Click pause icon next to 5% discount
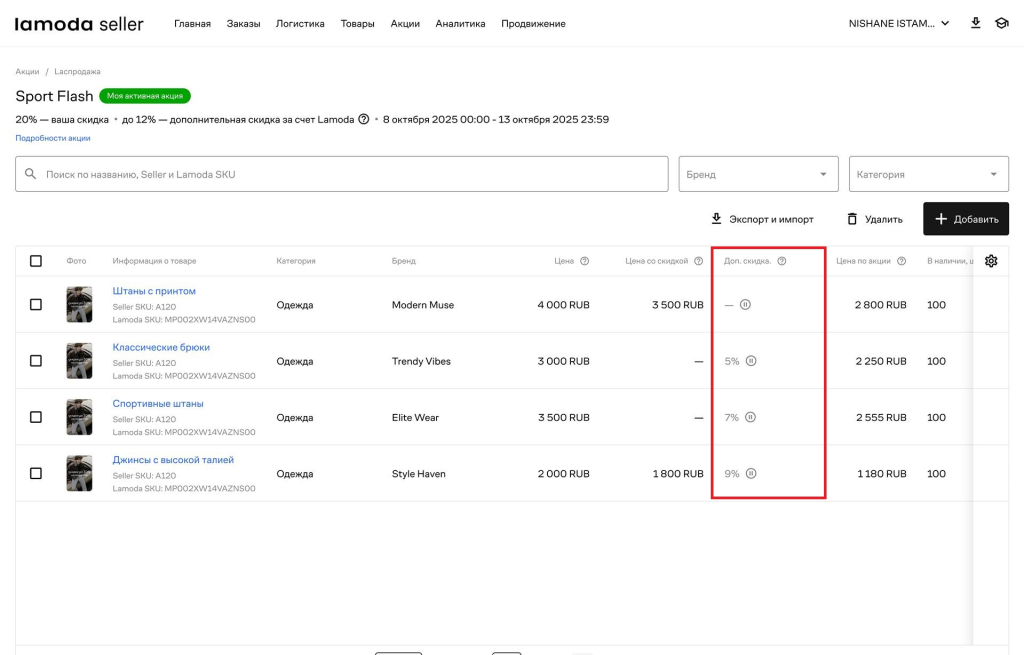This screenshot has height=655, width=1024. click(x=751, y=361)
